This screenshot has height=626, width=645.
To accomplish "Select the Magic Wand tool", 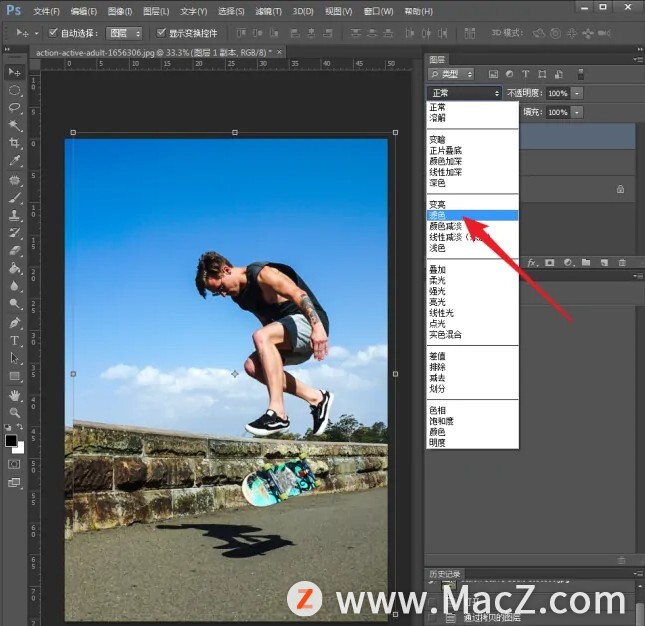I will coord(15,125).
